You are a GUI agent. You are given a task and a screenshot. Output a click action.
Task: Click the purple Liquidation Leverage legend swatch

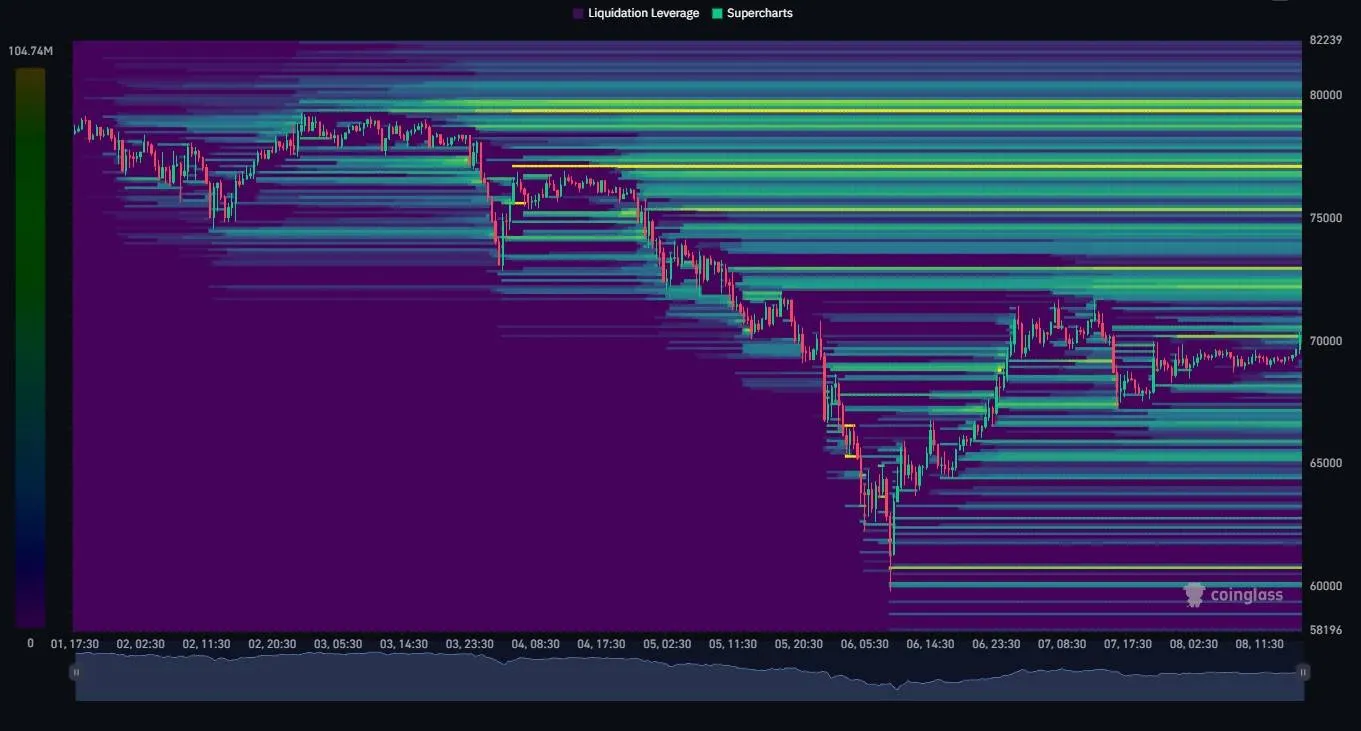coord(578,13)
